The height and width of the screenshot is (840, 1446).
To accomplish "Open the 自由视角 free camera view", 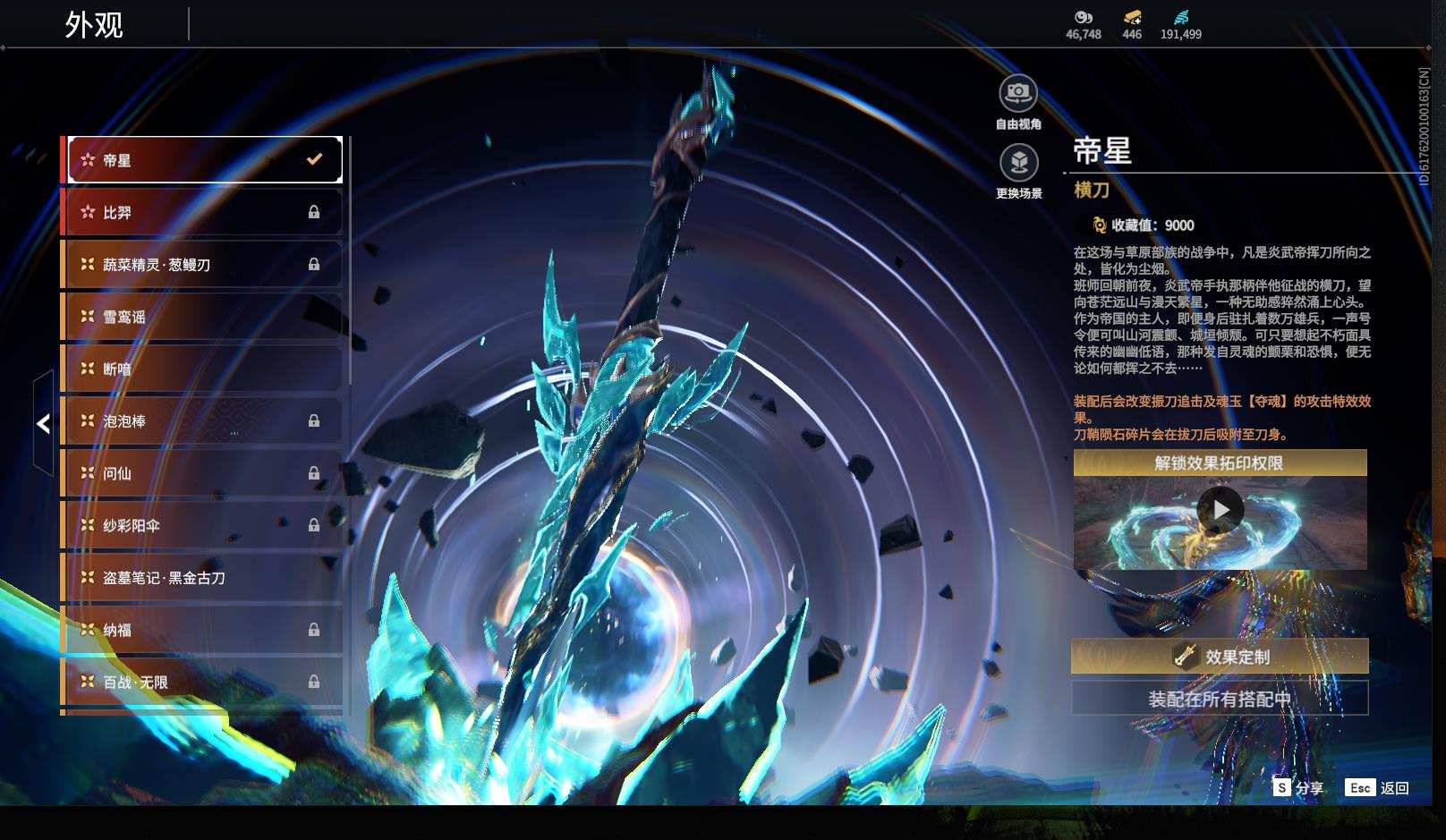I will [1018, 92].
